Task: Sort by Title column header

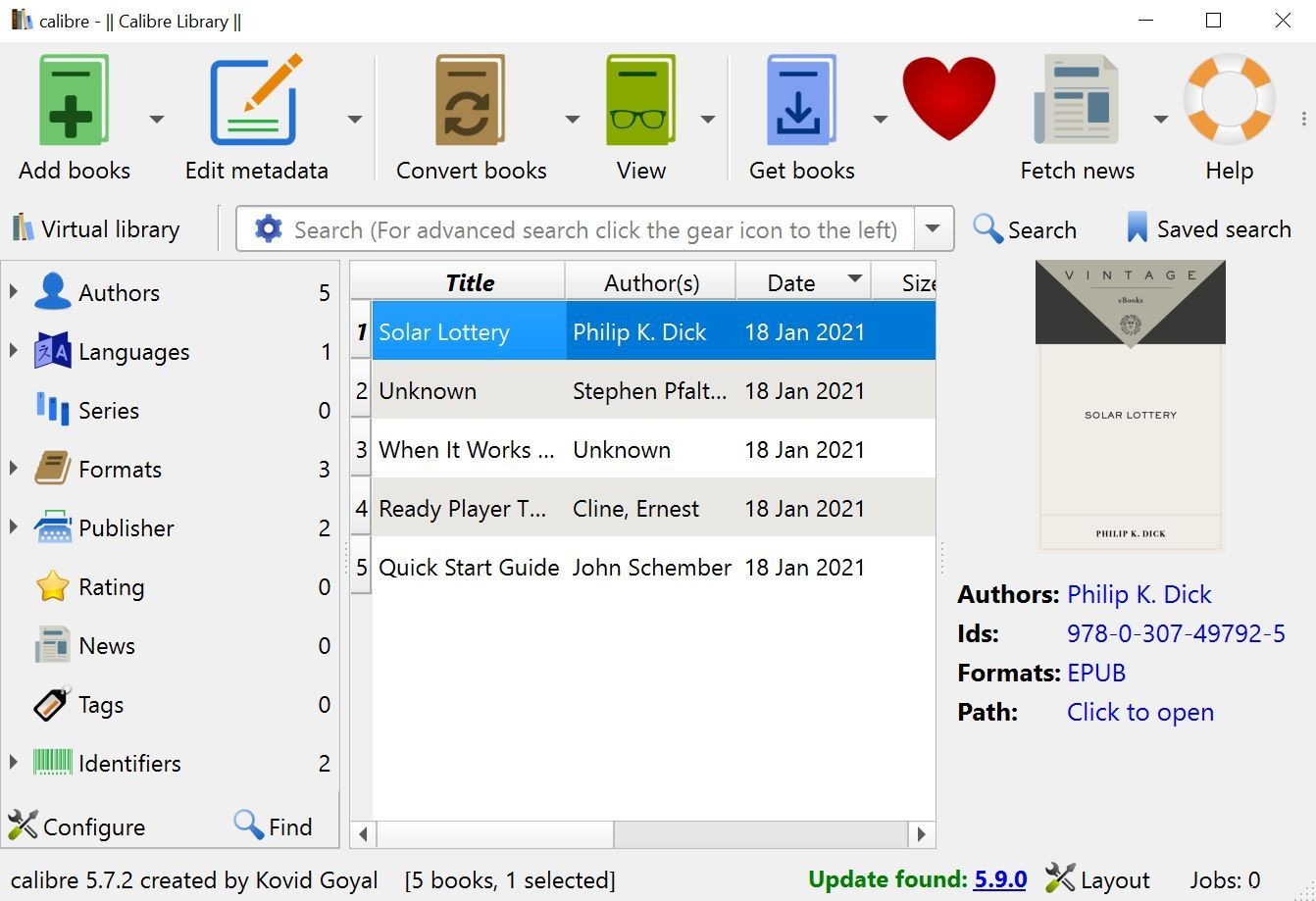Action: (x=469, y=282)
